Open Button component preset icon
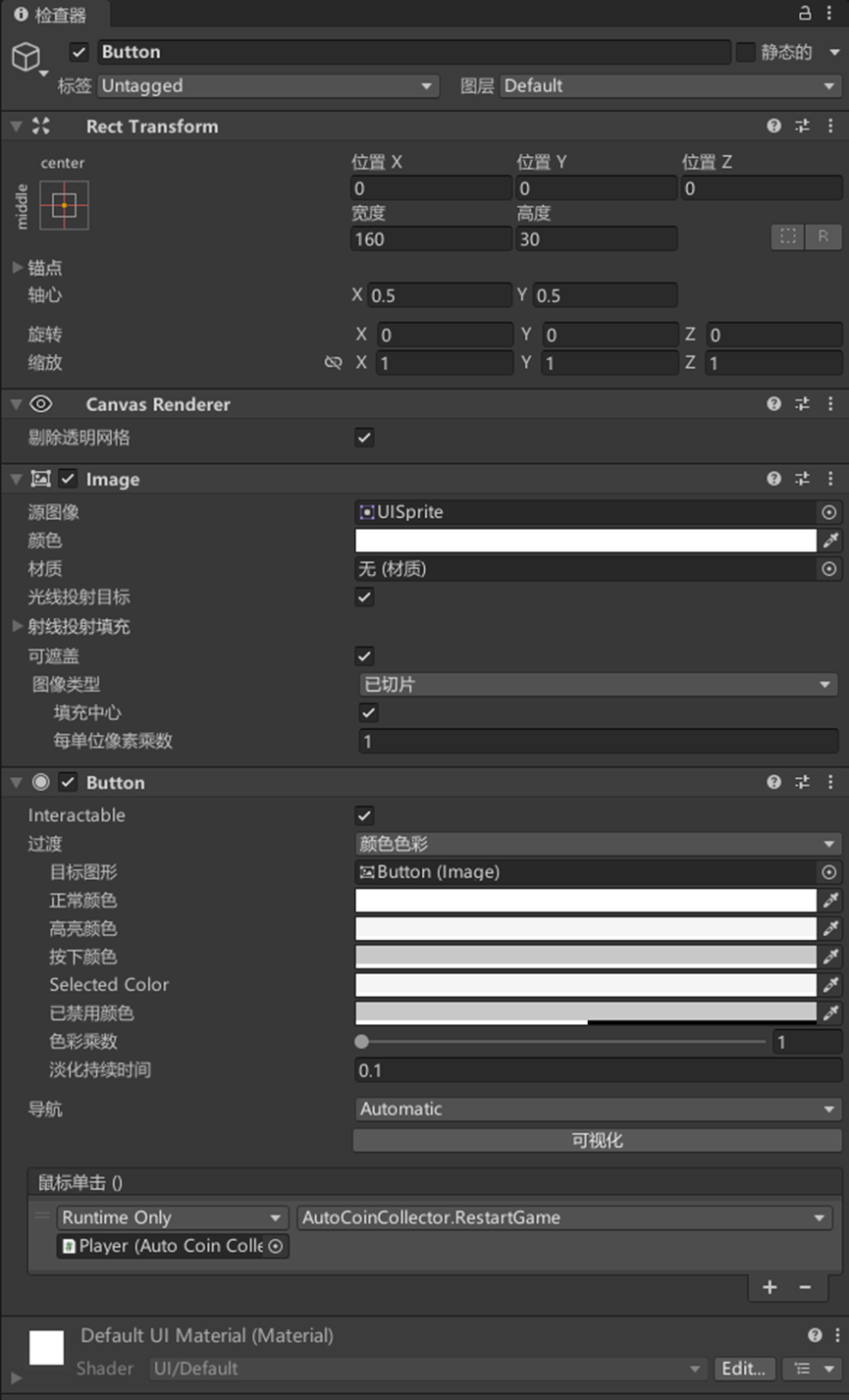This screenshot has width=849, height=1400. pos(803,782)
